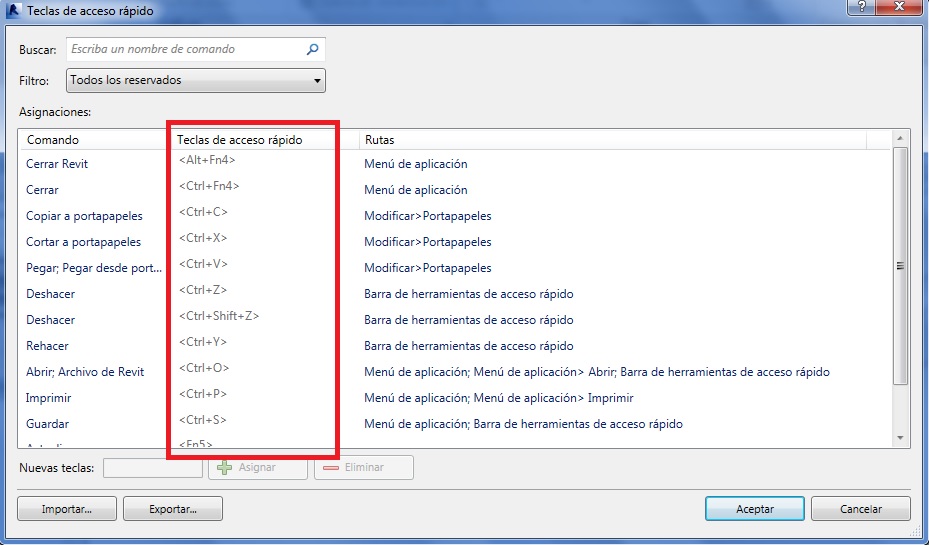Click the red minus Eliminar icon

331,467
